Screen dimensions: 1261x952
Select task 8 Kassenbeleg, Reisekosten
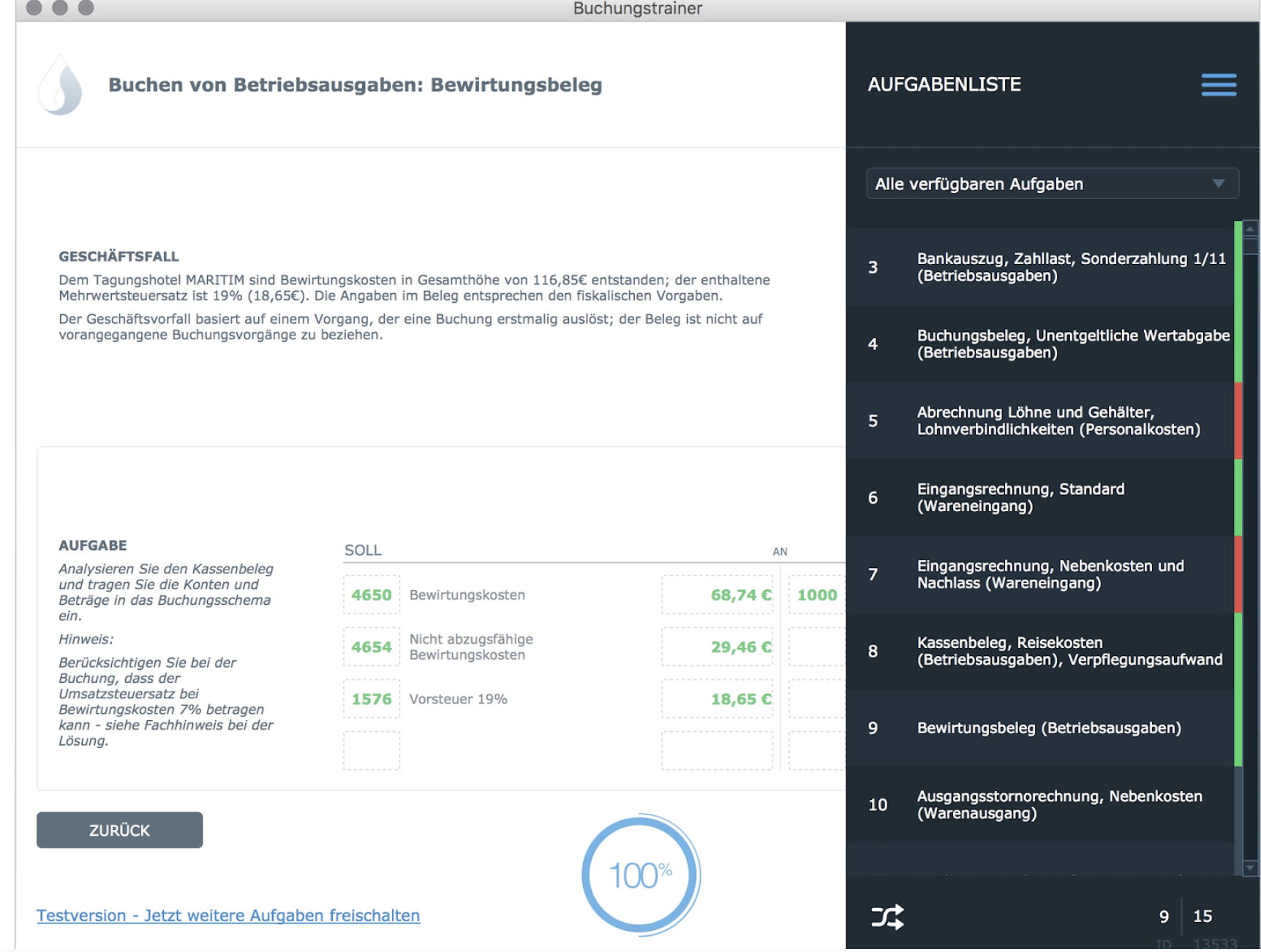tap(1039, 651)
